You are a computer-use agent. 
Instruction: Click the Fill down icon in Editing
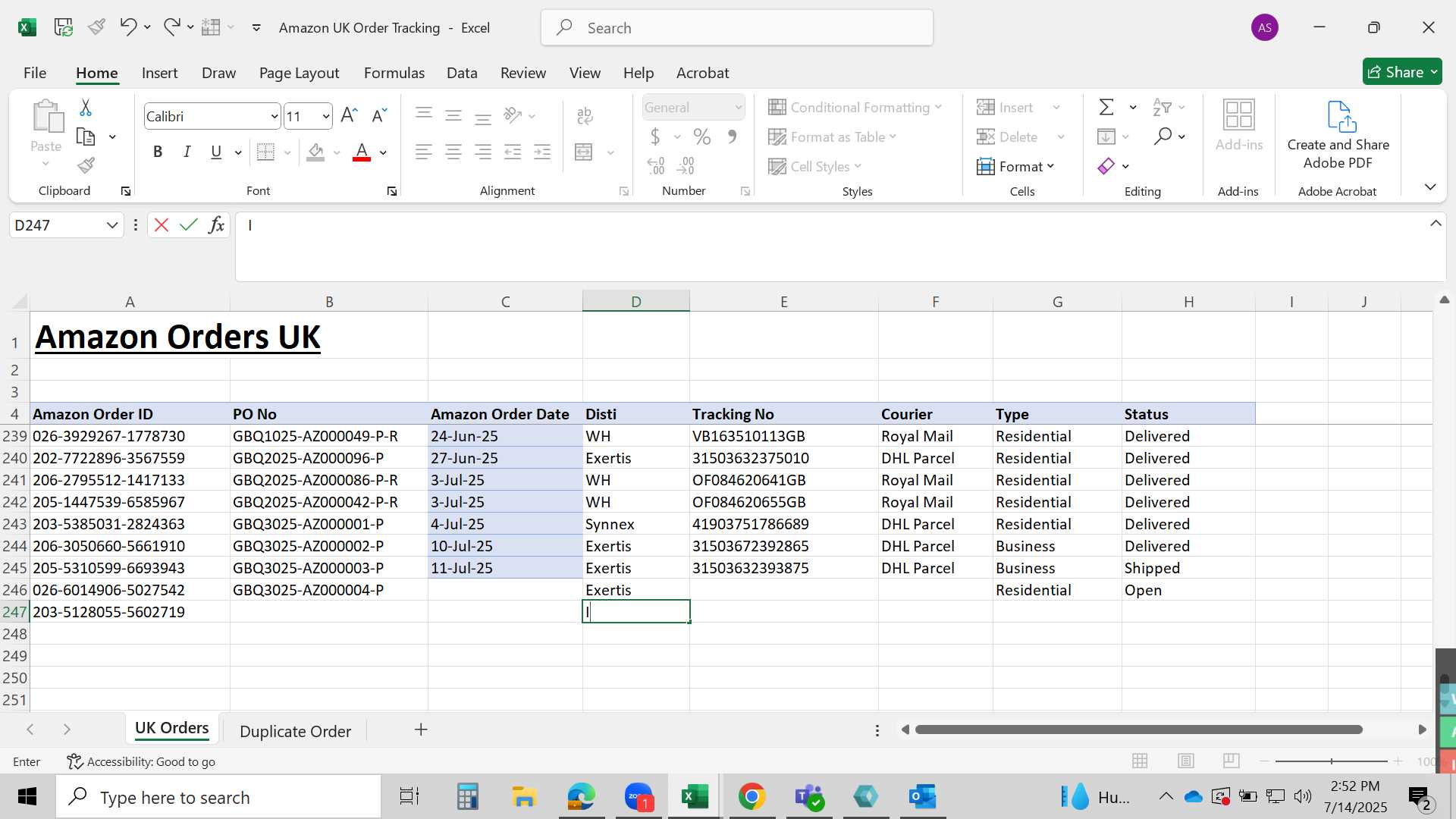point(1106,136)
